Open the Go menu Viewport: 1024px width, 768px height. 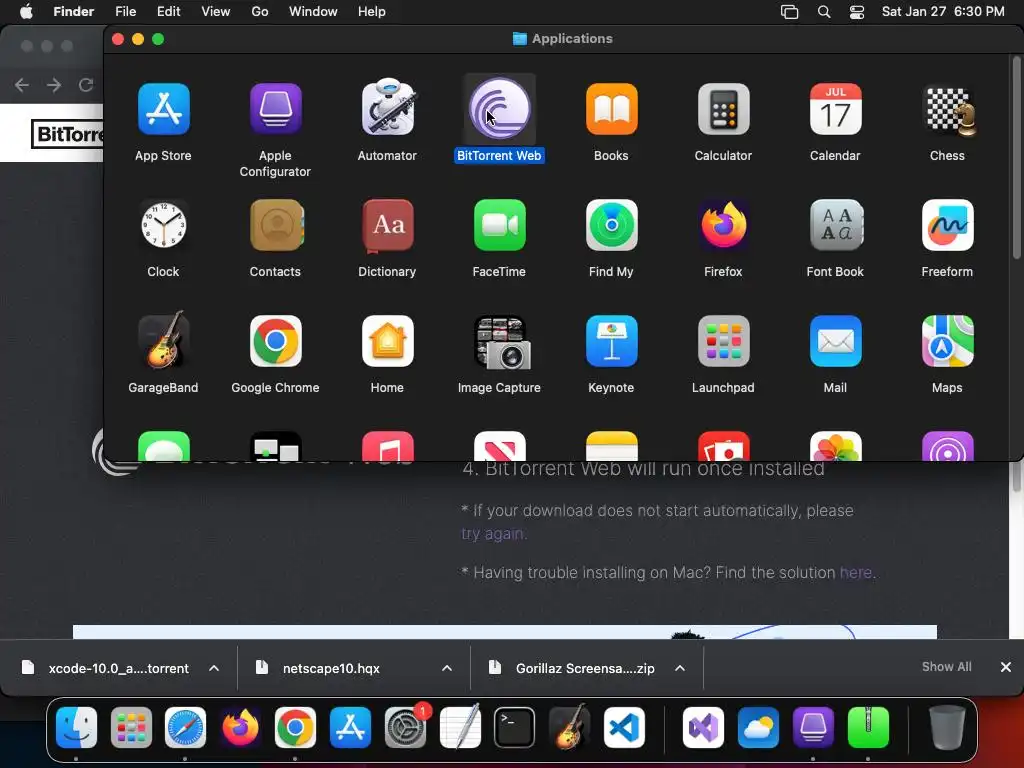[x=260, y=12]
